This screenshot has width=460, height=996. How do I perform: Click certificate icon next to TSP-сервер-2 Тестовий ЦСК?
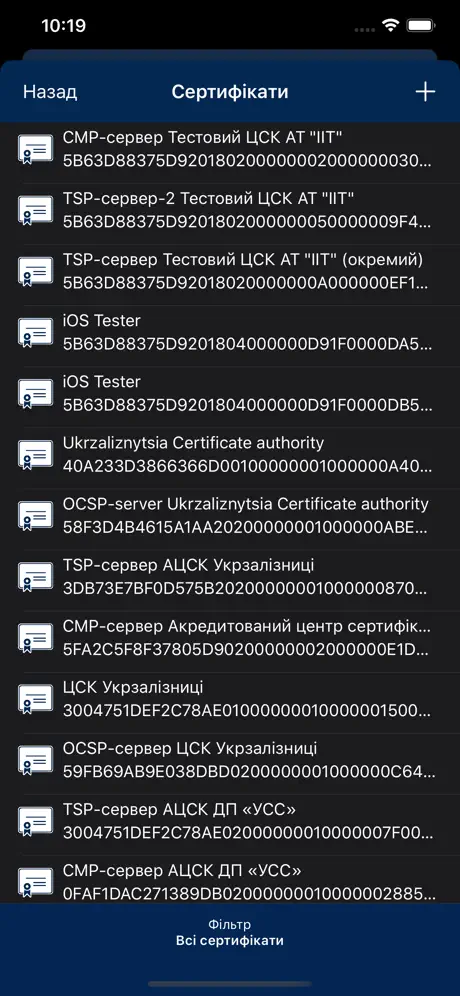pyautogui.click(x=35, y=211)
